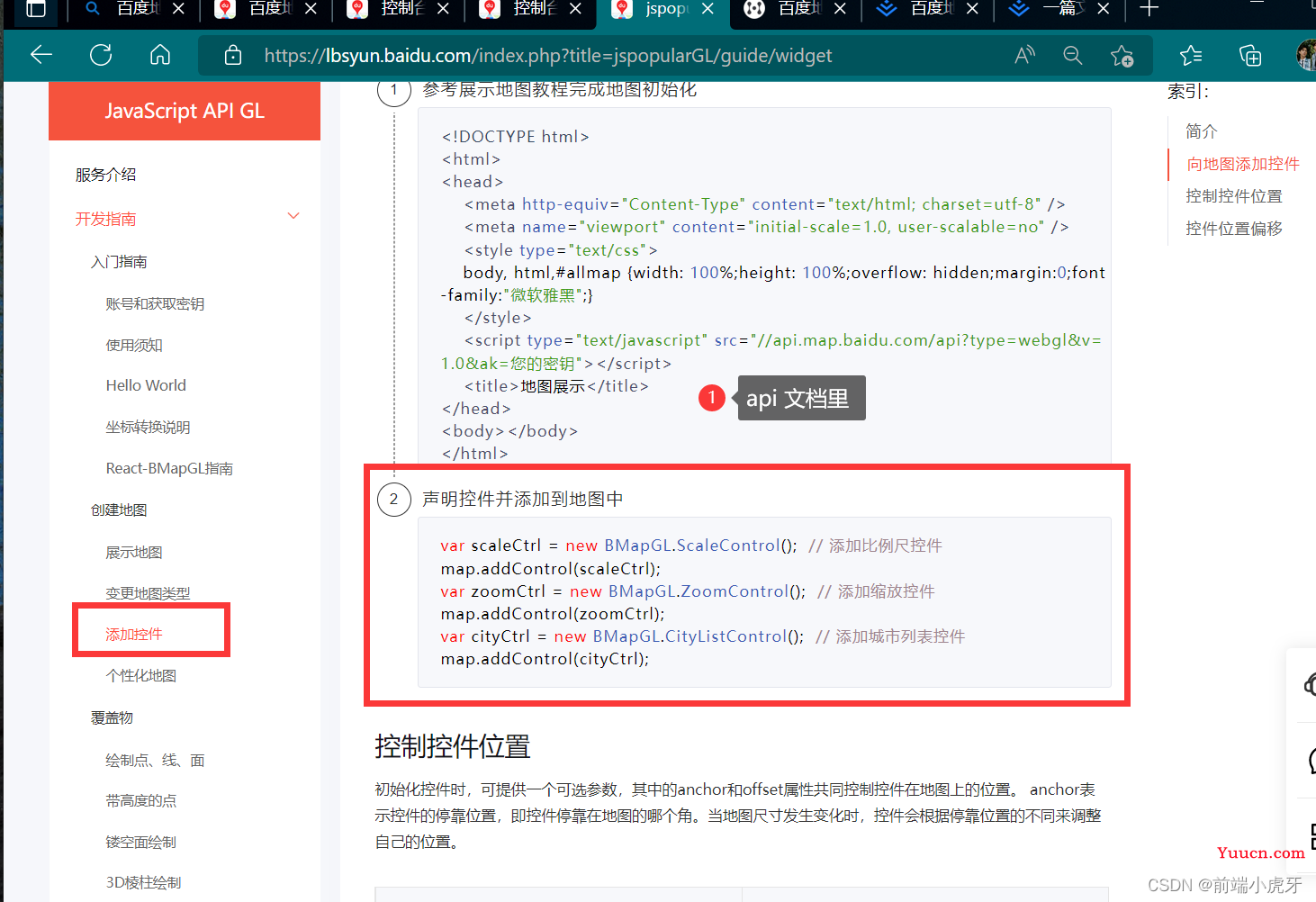
Task: Close the jspopu tab
Action: coord(708,9)
